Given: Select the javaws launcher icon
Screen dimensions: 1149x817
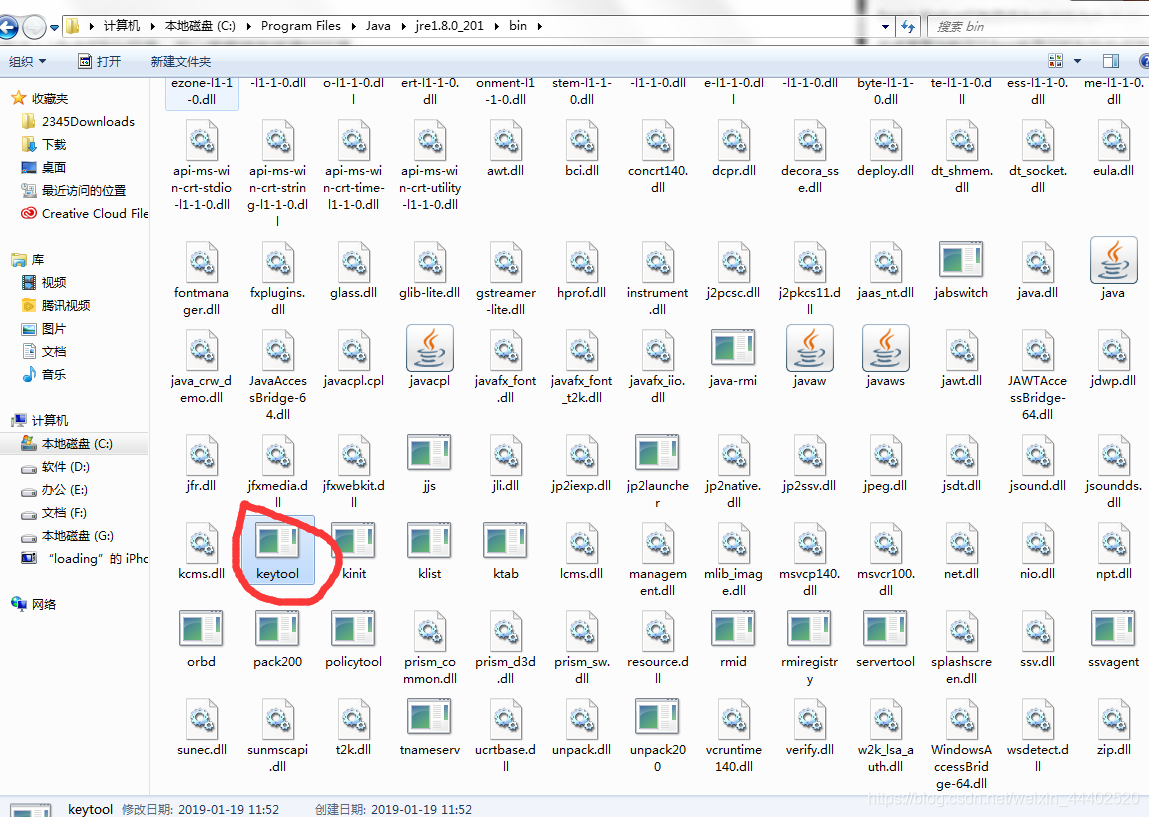Looking at the screenshot, I should 885,348.
